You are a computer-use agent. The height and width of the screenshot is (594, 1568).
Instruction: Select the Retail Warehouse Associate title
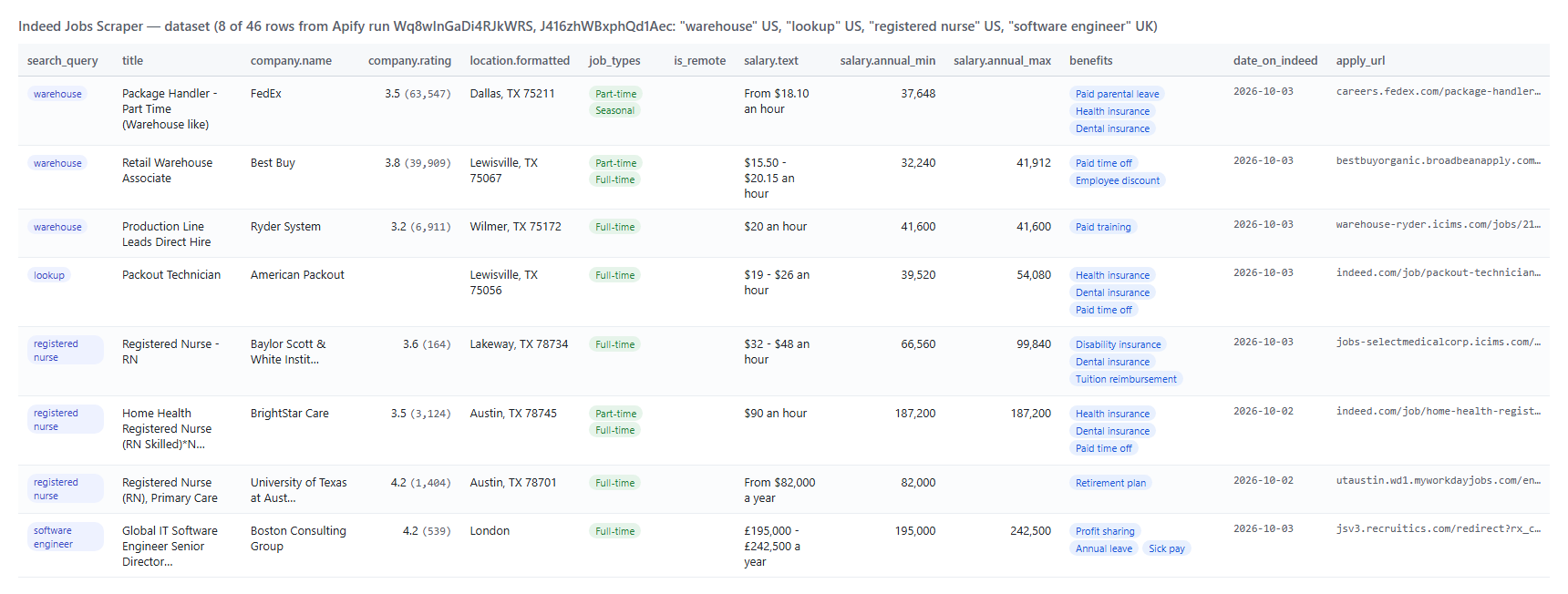168,170
